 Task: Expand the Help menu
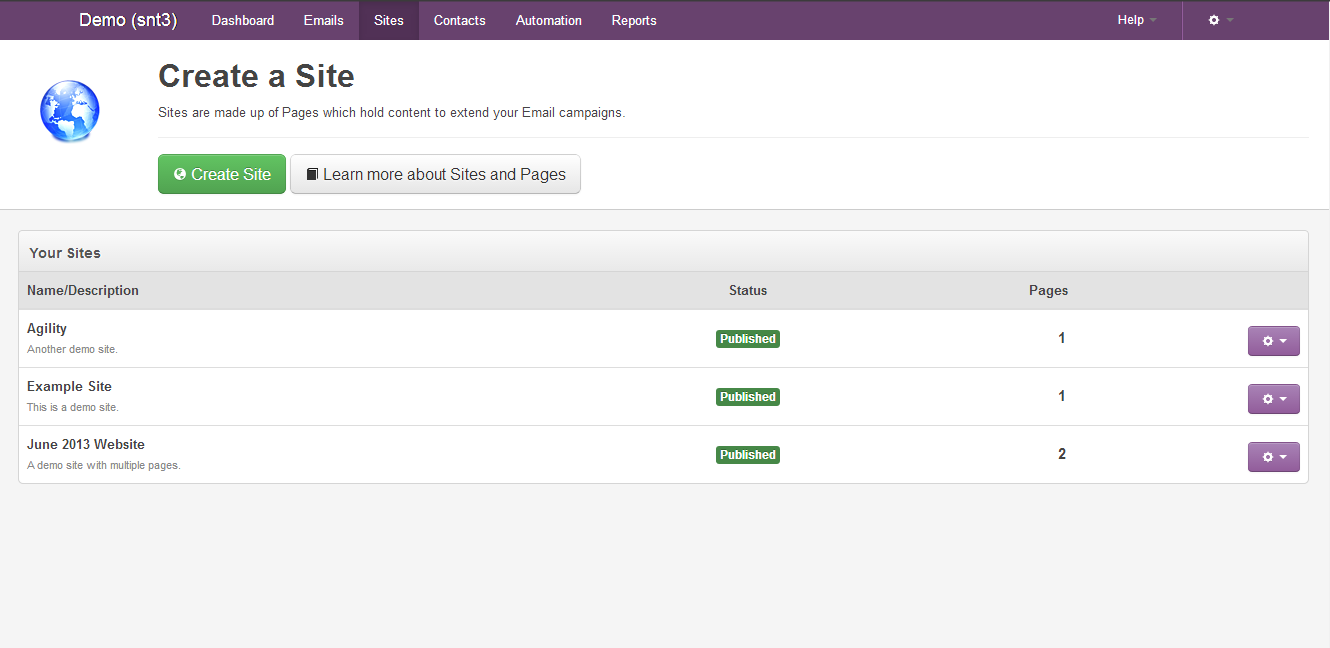coord(1136,20)
